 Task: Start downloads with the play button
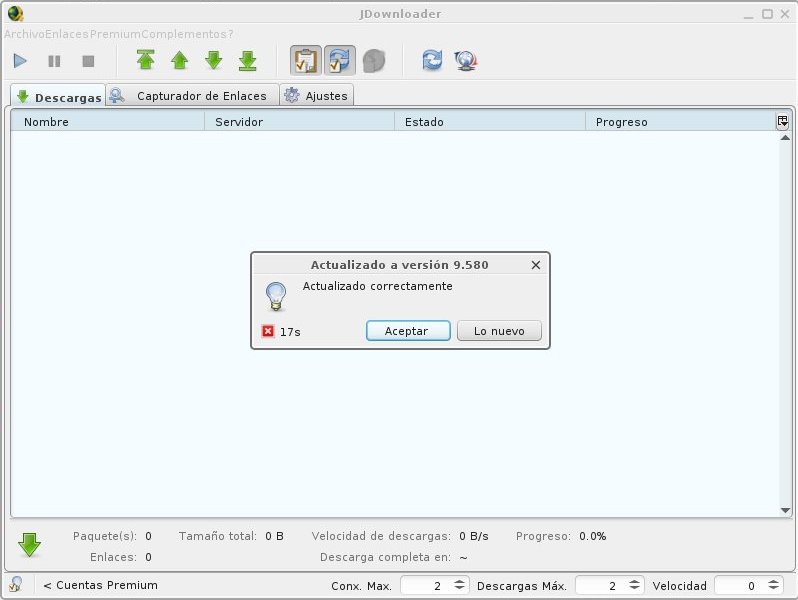(x=20, y=61)
